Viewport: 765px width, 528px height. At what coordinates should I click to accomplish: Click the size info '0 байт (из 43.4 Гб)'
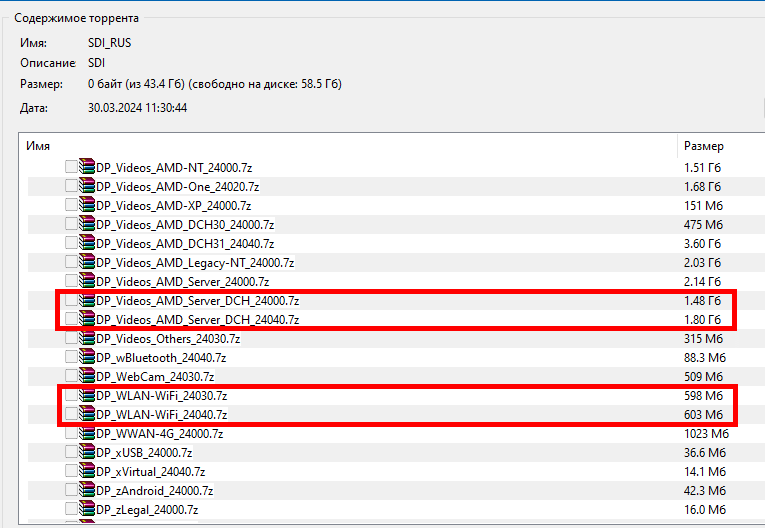tap(136, 84)
